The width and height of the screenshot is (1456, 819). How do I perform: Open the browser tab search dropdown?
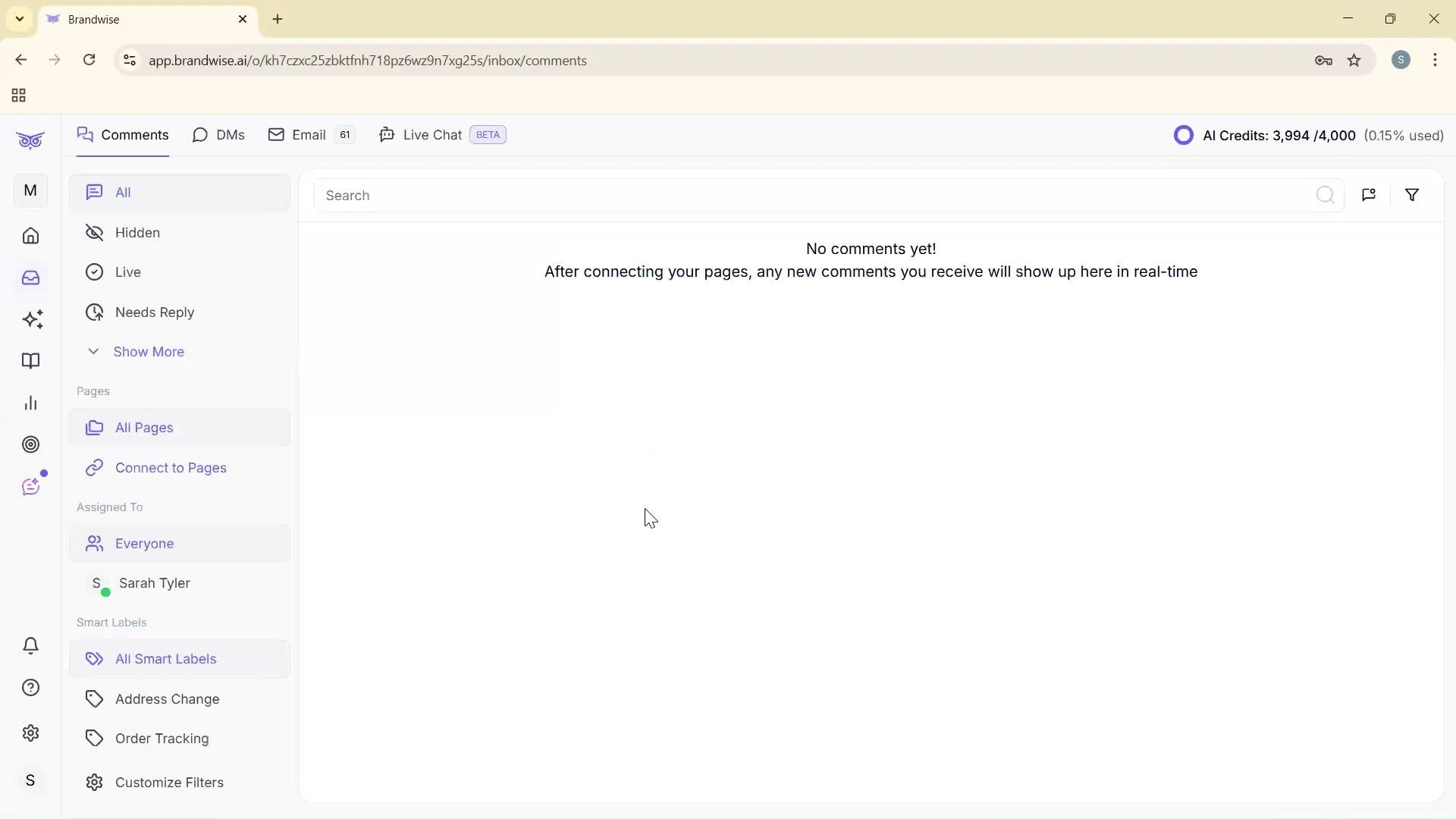[x=19, y=19]
